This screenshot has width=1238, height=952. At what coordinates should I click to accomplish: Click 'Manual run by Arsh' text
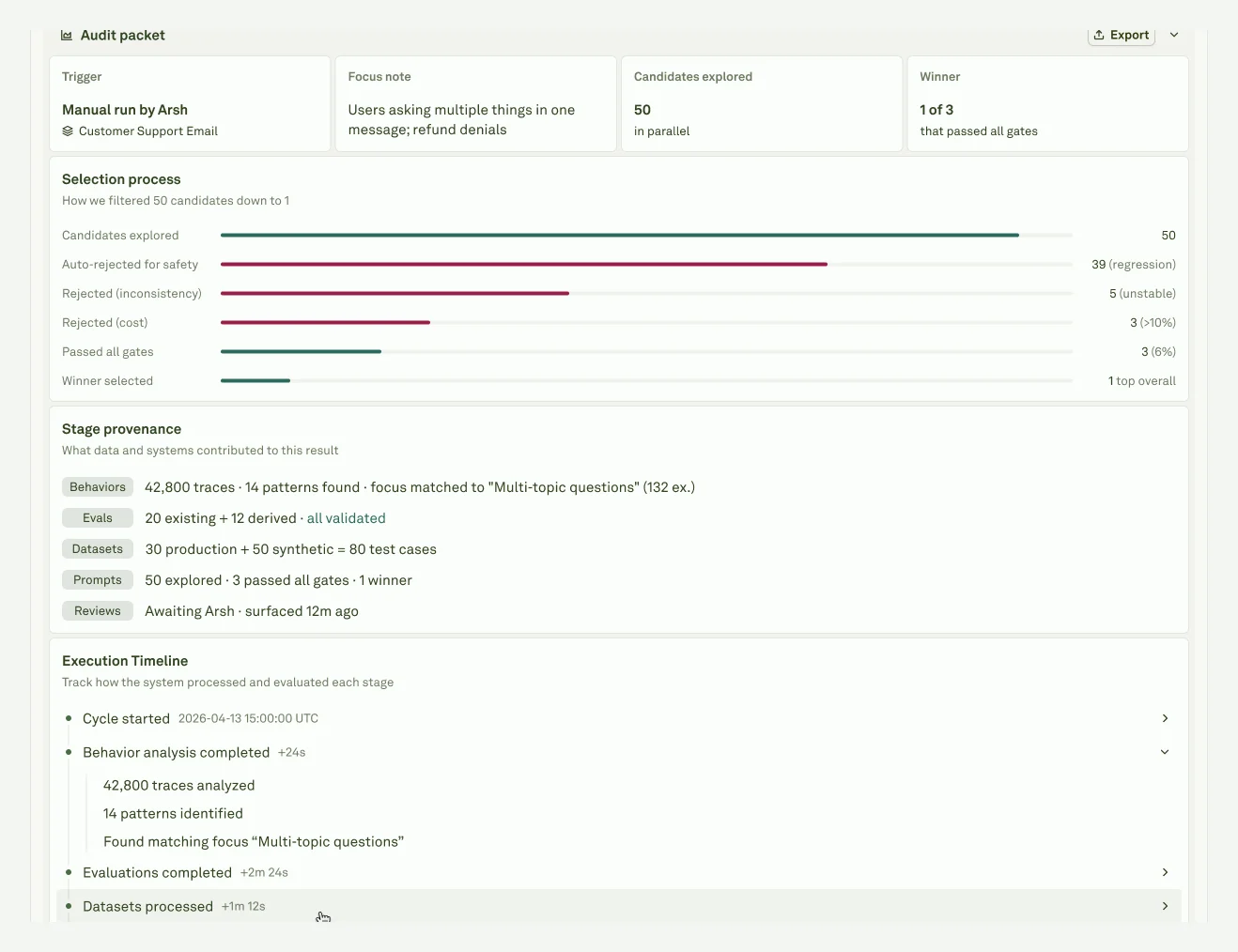click(125, 110)
